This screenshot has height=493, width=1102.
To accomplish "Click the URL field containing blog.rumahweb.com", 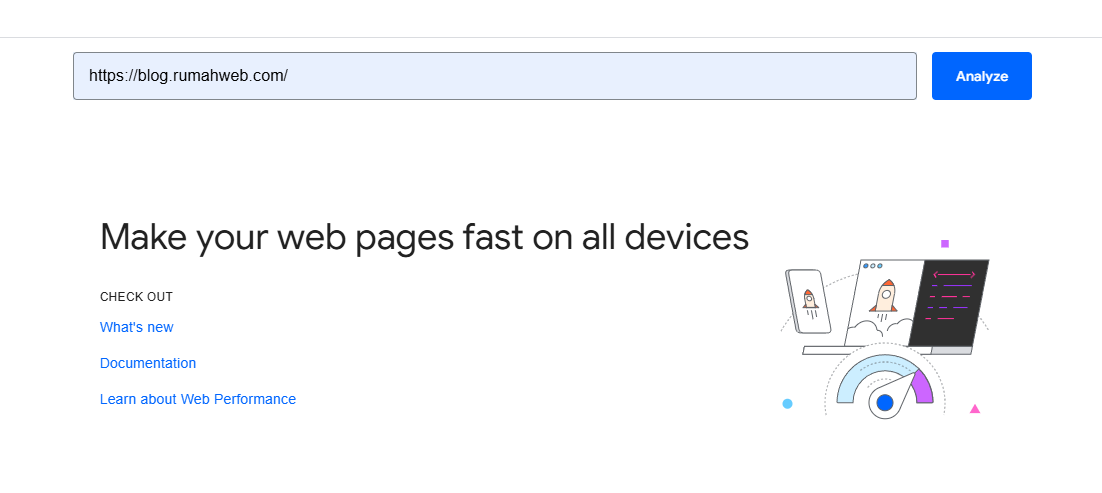I will 495,76.
